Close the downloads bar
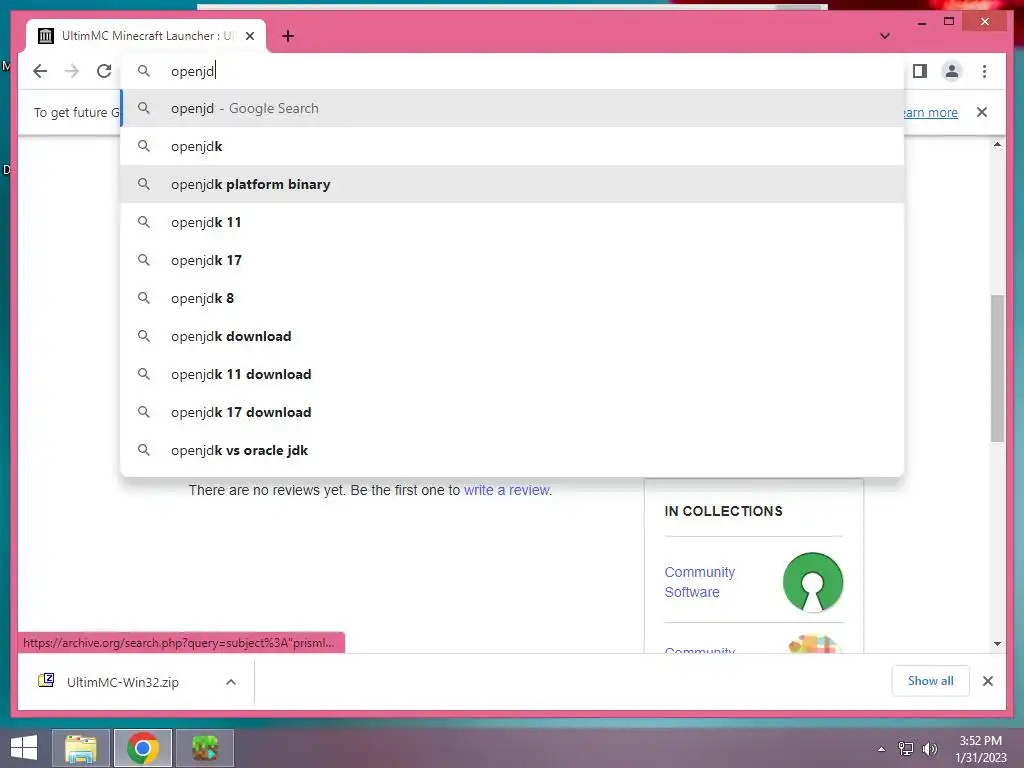The width and height of the screenshot is (1024, 768). pos(988,681)
